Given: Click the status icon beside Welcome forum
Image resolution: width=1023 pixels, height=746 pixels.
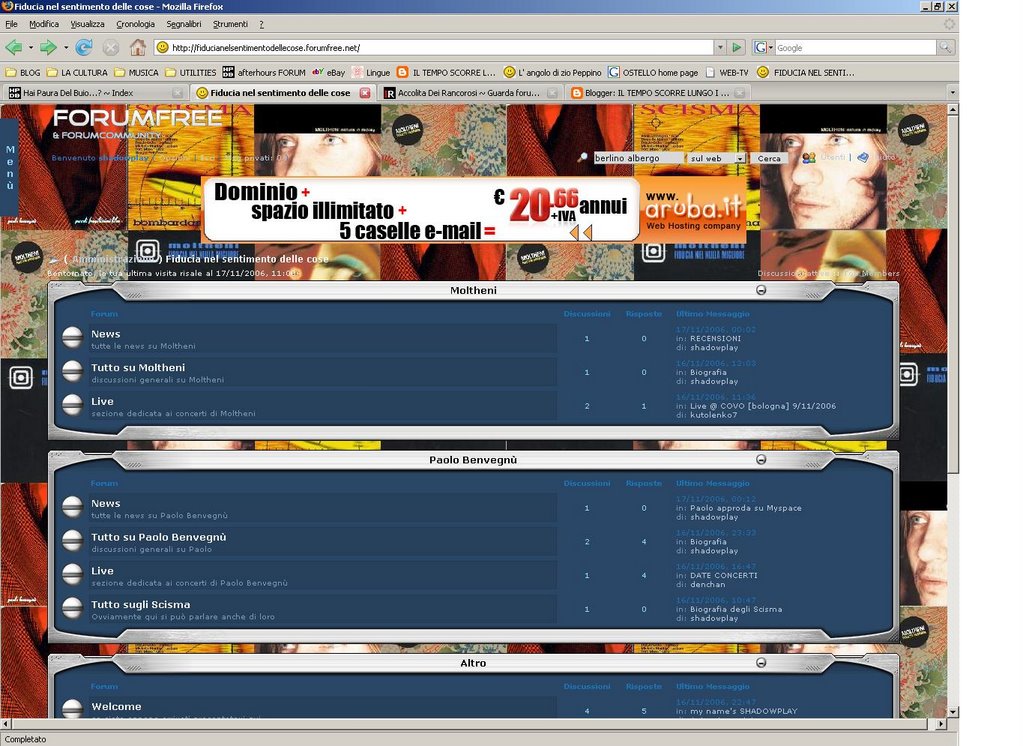Looking at the screenshot, I should click(x=72, y=709).
